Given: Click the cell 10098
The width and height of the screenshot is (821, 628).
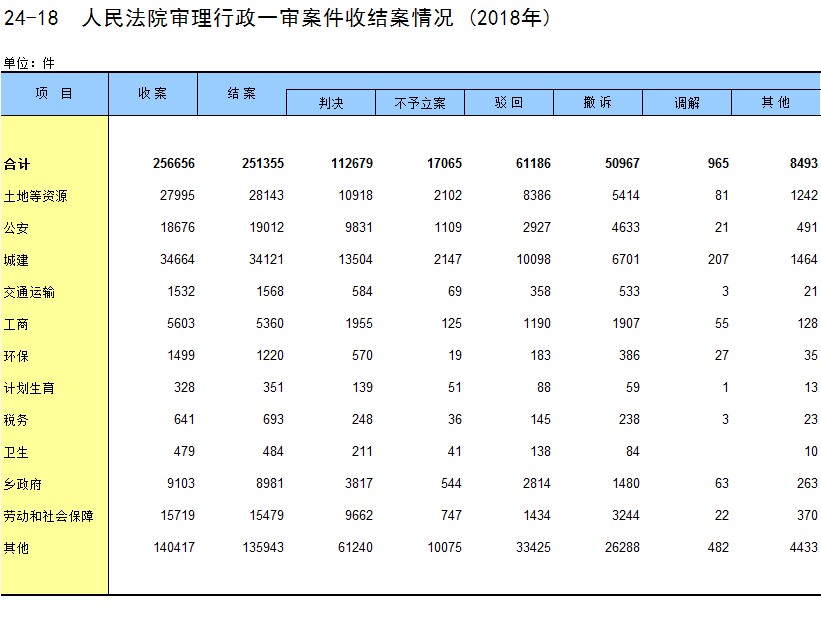Looking at the screenshot, I should (x=534, y=259).
